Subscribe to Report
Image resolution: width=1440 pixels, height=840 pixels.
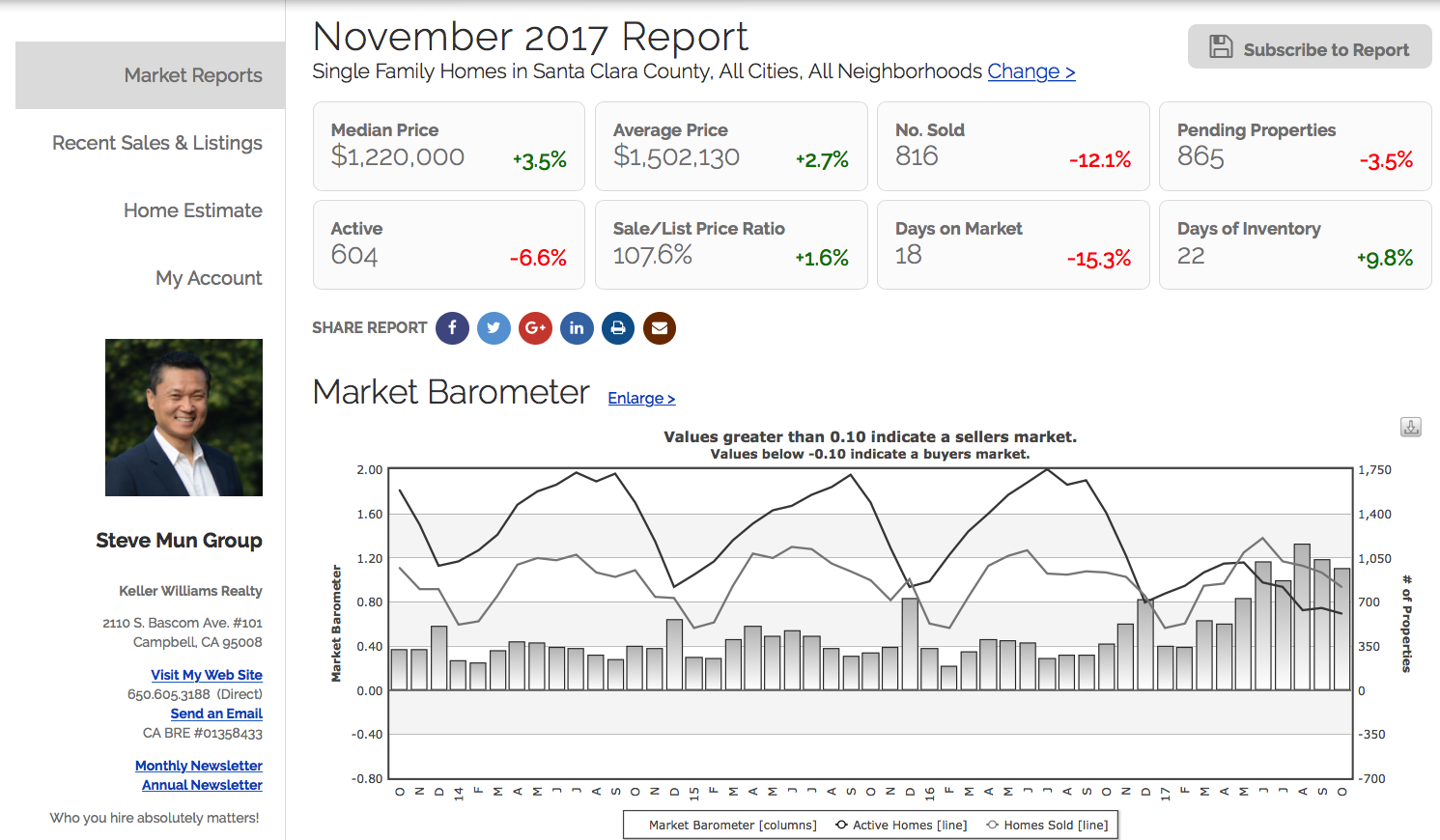(x=1310, y=46)
